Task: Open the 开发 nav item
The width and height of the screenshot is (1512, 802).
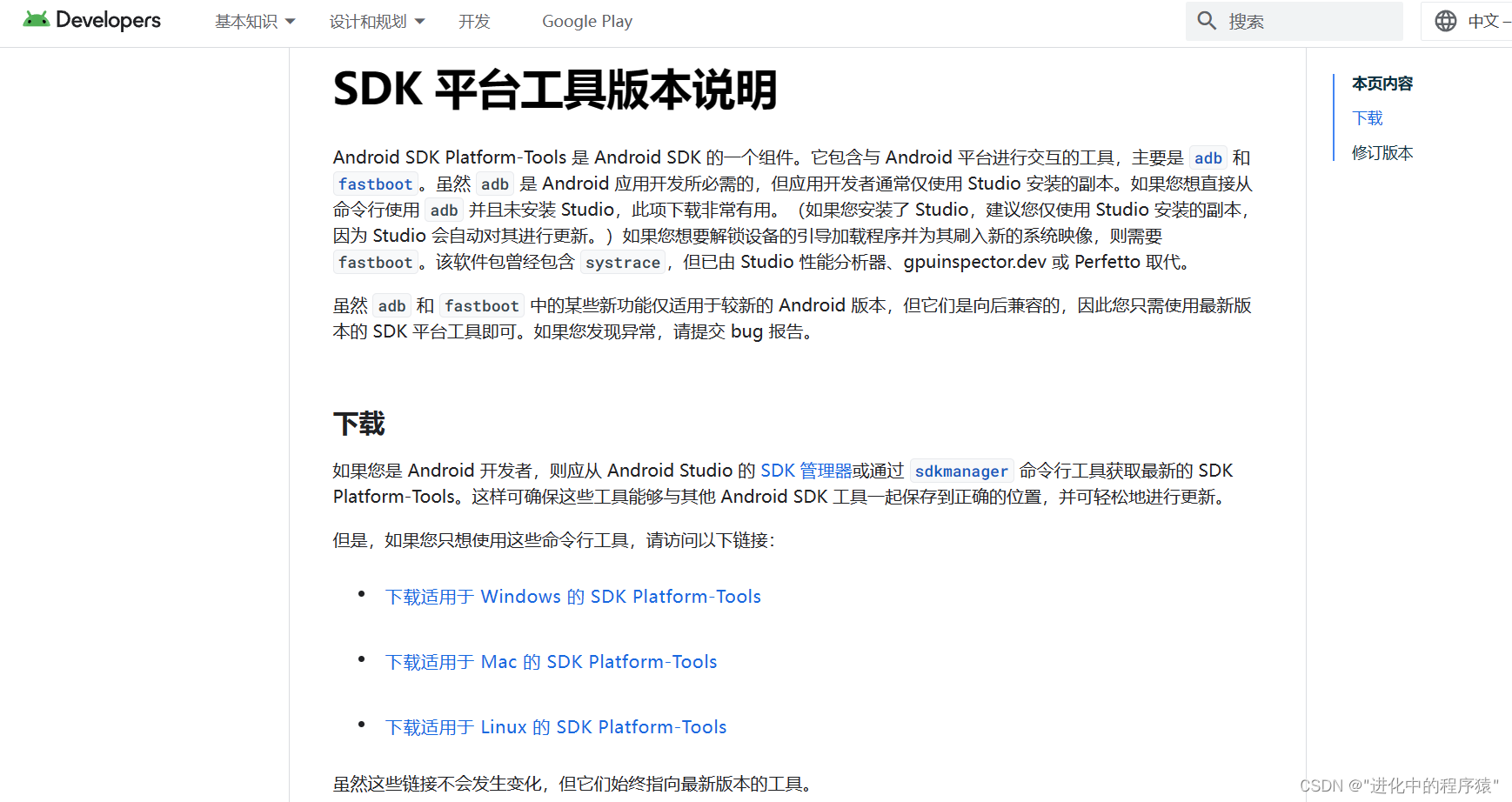Action: click(474, 21)
